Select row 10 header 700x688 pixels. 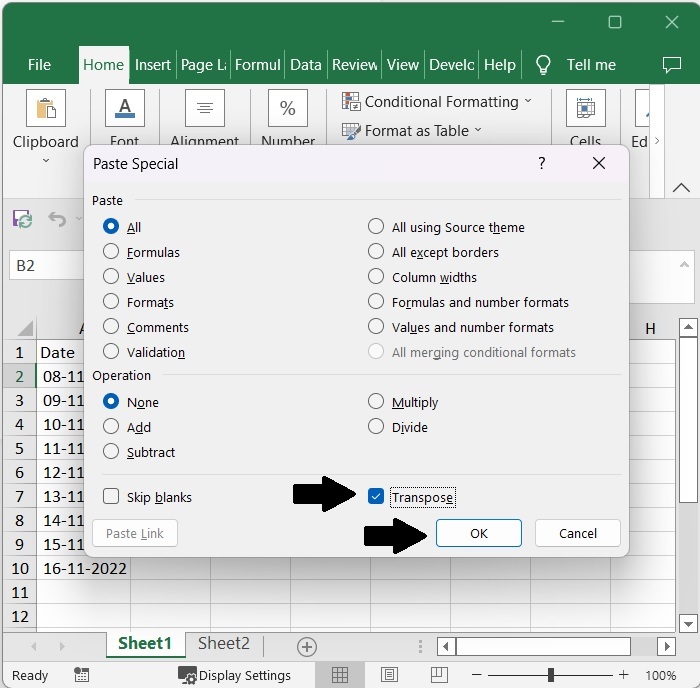[x=20, y=568]
